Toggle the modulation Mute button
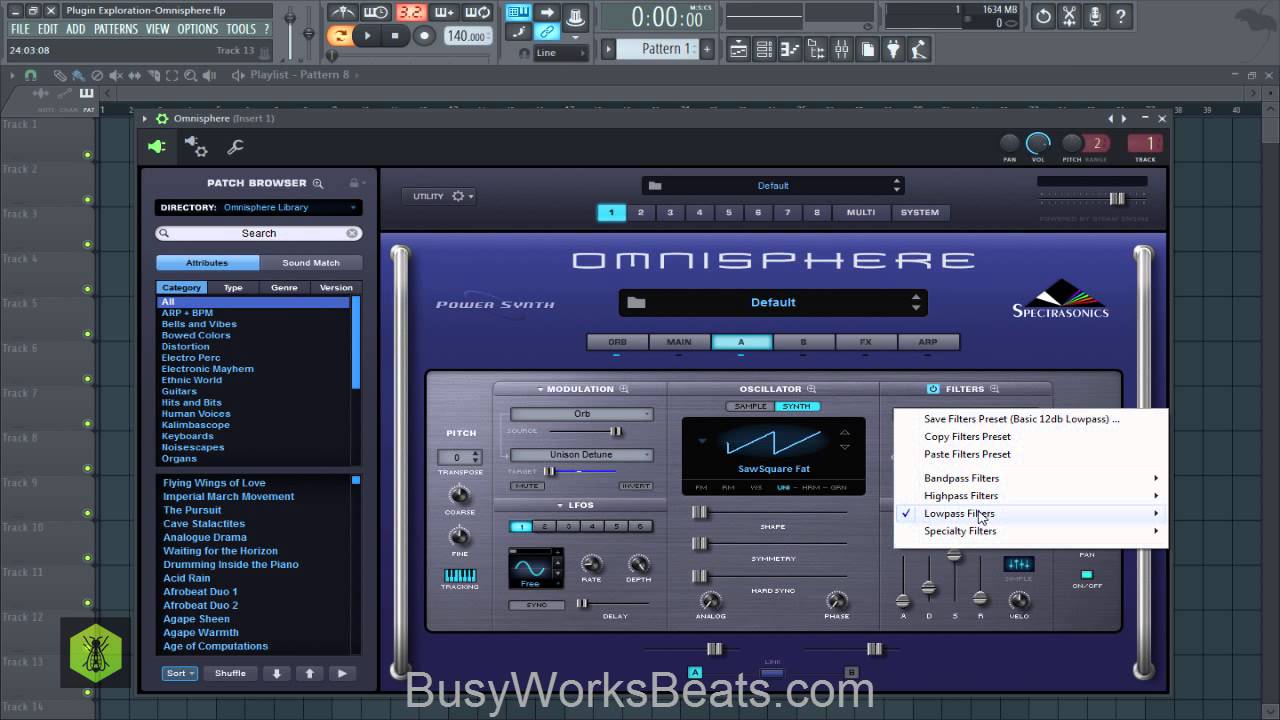This screenshot has width=1280, height=720. (x=527, y=486)
